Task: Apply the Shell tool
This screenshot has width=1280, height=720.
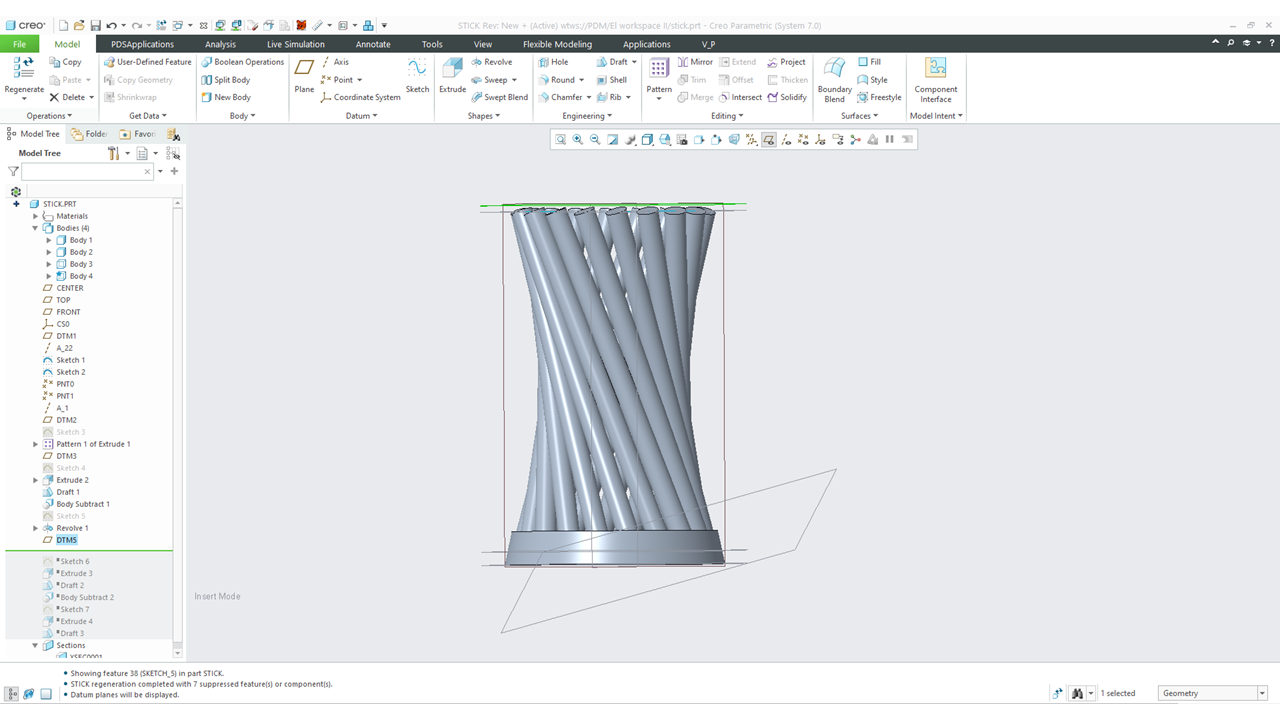Action: tap(612, 80)
